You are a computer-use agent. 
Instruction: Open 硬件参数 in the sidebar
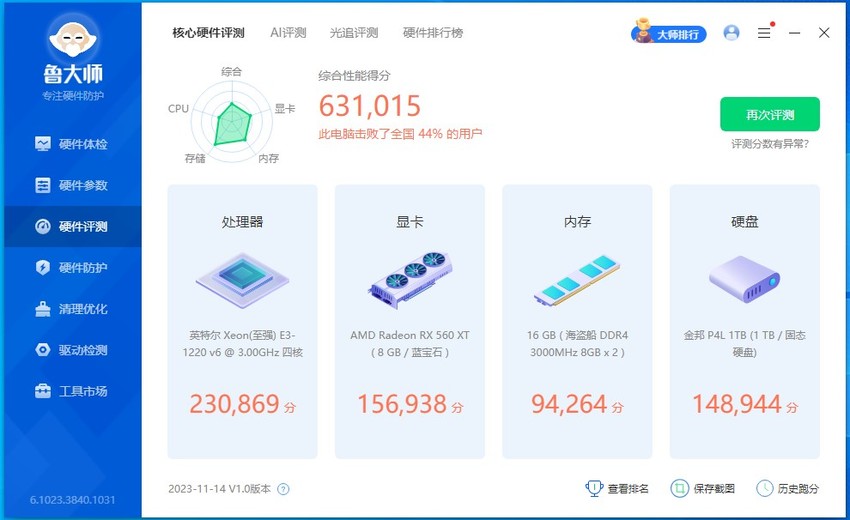[73, 185]
